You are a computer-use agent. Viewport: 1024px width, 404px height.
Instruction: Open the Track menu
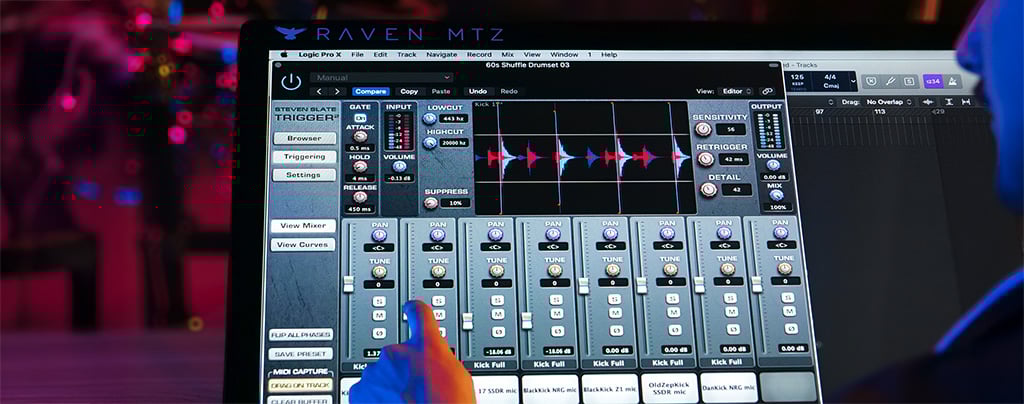coord(406,55)
